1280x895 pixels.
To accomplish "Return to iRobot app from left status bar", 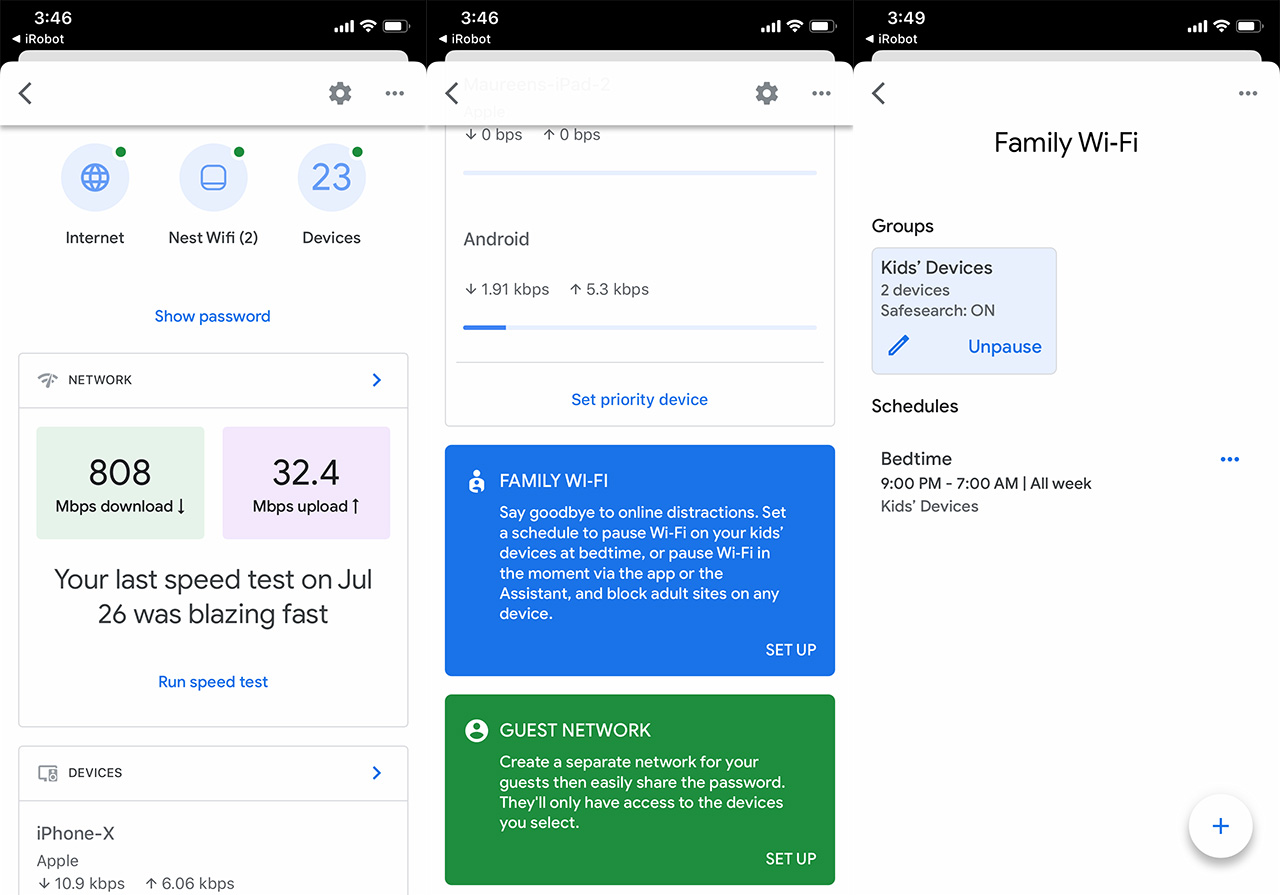I will point(37,39).
